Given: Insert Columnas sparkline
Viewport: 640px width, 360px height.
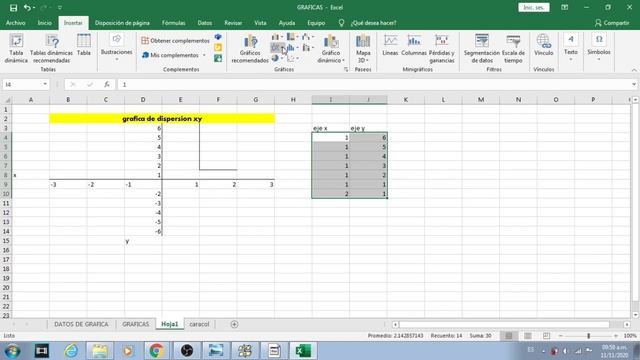Looking at the screenshot, I should click(414, 45).
